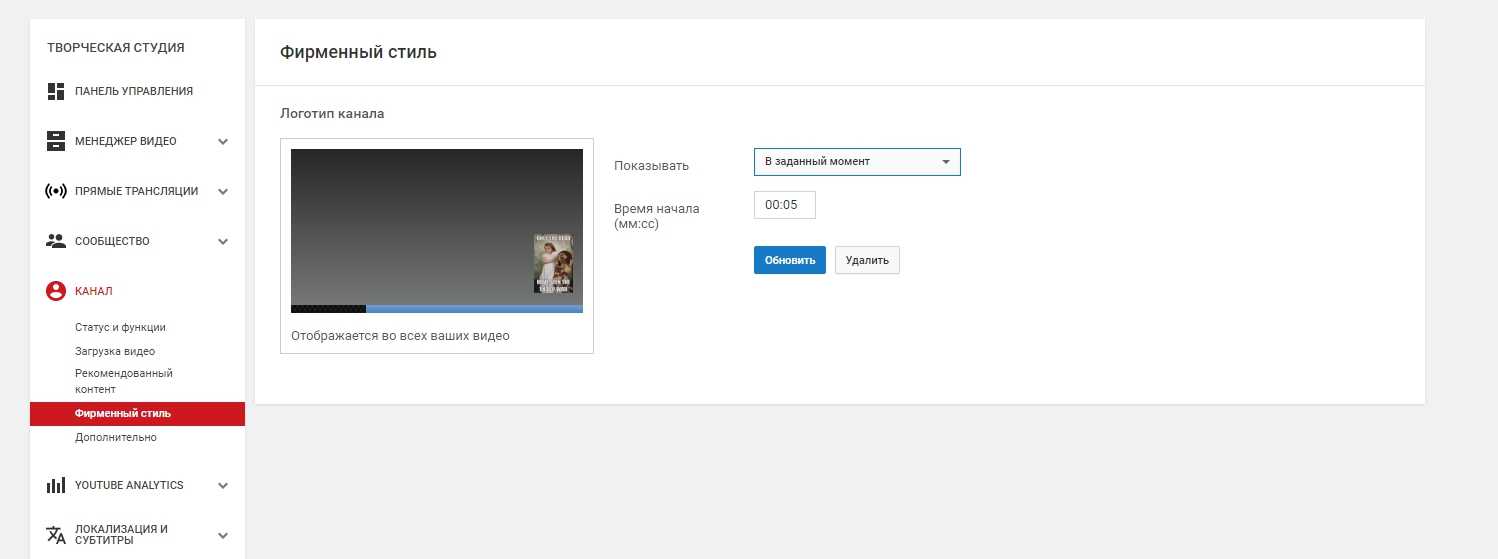The height and width of the screenshot is (559, 1498).
Task: Click the start time field showing 00:05
Action: point(784,205)
